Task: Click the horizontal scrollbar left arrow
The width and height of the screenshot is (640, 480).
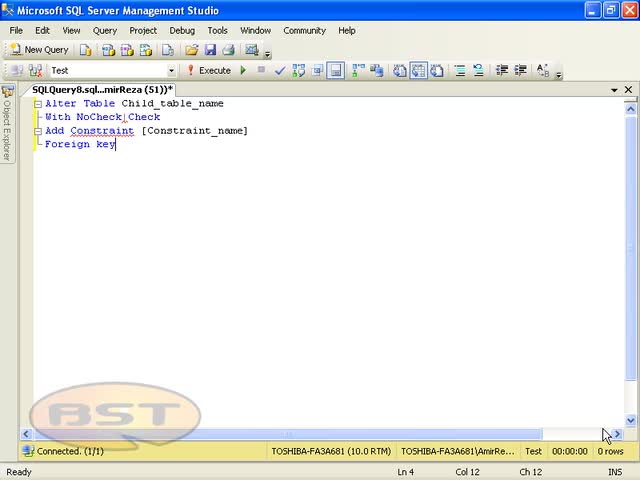Action: pos(26,434)
